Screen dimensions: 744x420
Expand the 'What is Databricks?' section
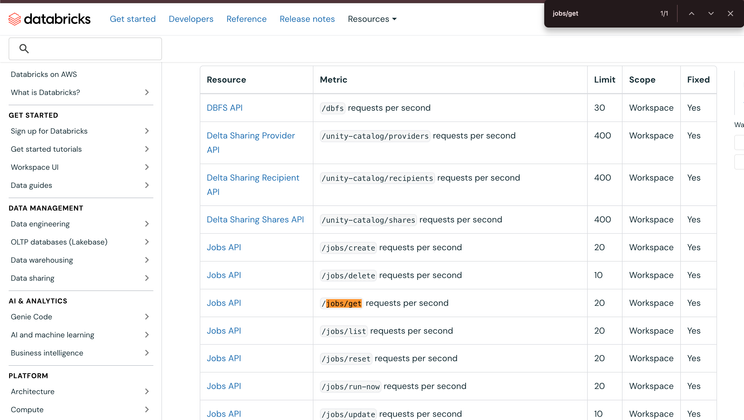(x=147, y=93)
